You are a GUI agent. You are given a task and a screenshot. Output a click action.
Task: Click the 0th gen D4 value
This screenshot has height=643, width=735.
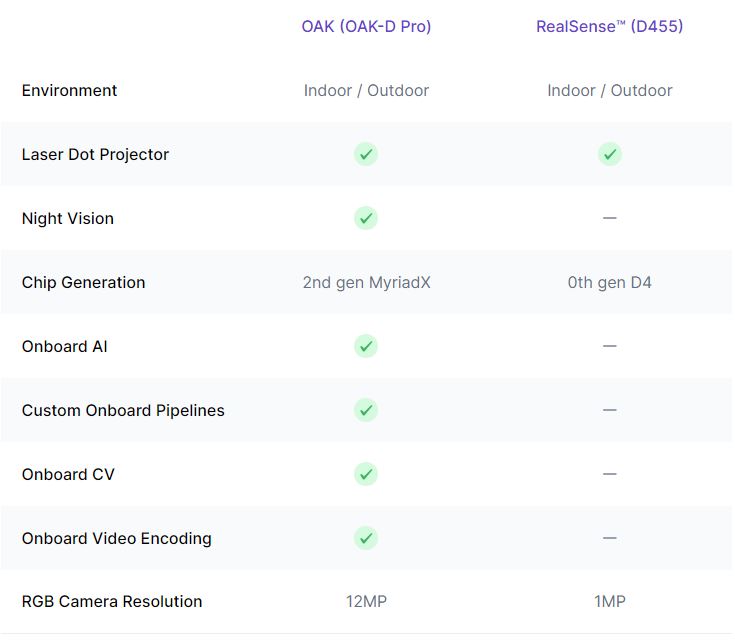point(609,282)
